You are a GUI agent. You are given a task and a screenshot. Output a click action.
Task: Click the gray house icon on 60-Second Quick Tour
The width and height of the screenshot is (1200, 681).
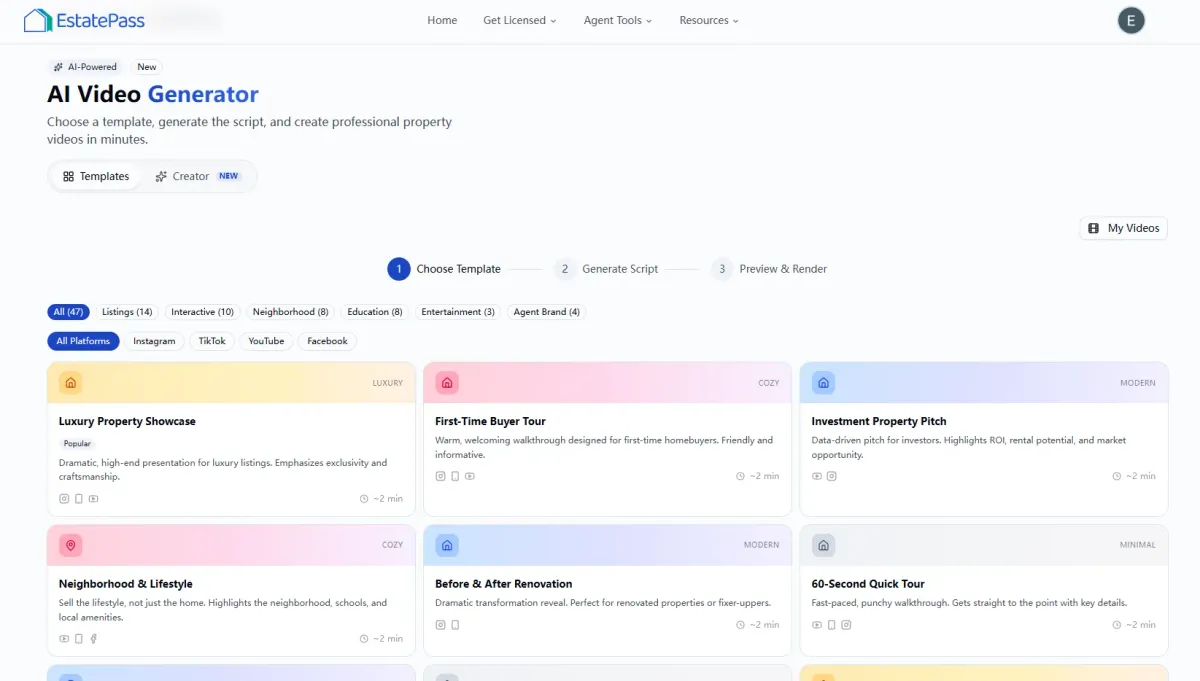coord(823,545)
